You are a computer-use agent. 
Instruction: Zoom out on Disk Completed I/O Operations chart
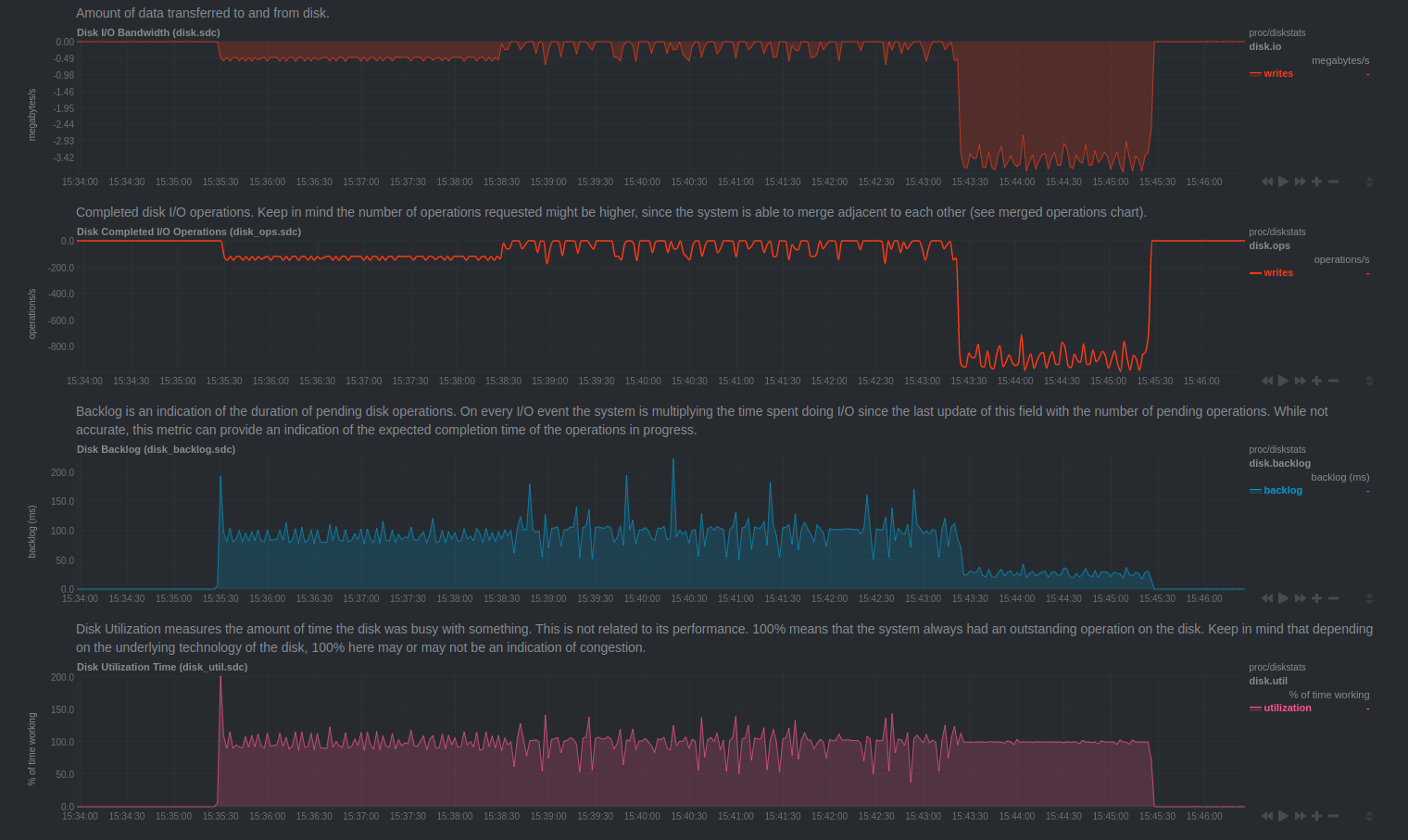(x=1333, y=381)
